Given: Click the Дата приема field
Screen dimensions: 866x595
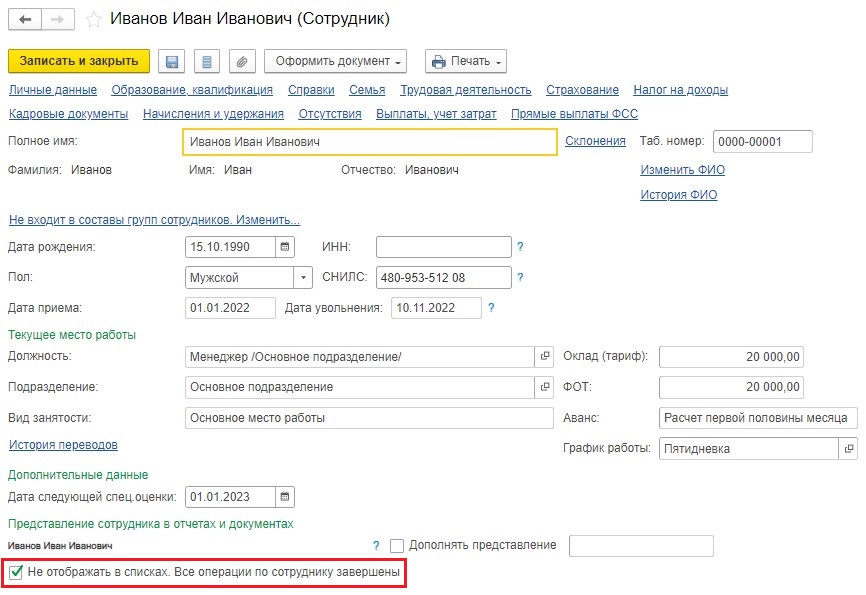Looking at the screenshot, I should [230, 308].
